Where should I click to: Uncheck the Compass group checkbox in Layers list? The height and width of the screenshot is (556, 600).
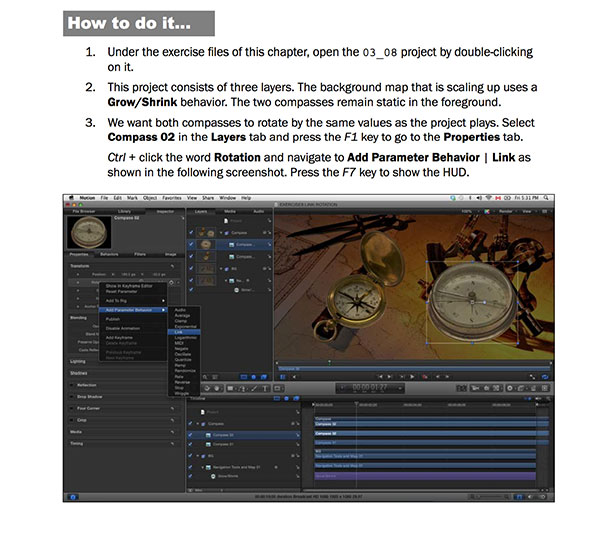point(191,232)
